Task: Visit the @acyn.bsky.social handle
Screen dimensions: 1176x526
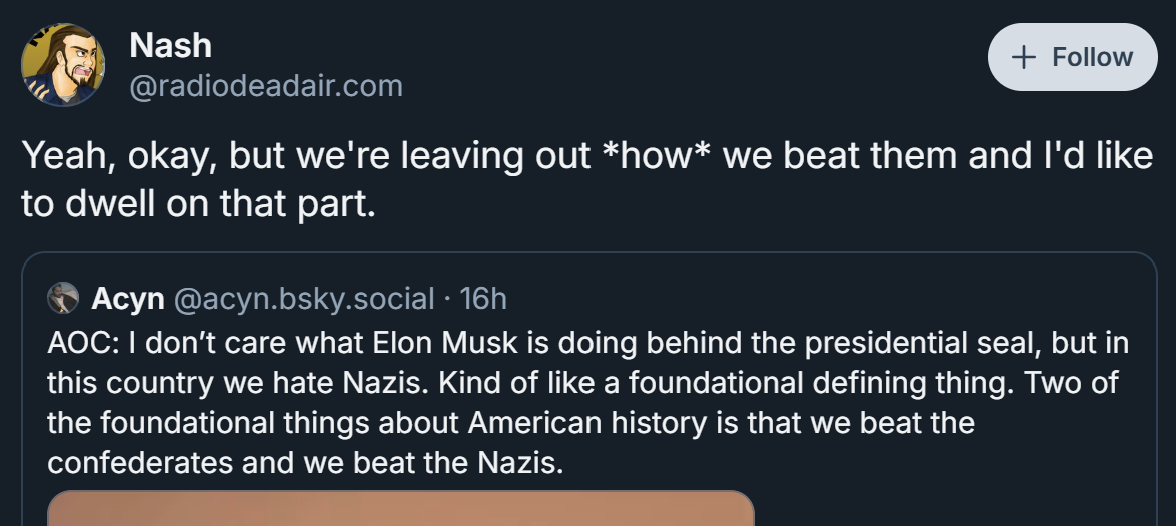Action: [304, 299]
